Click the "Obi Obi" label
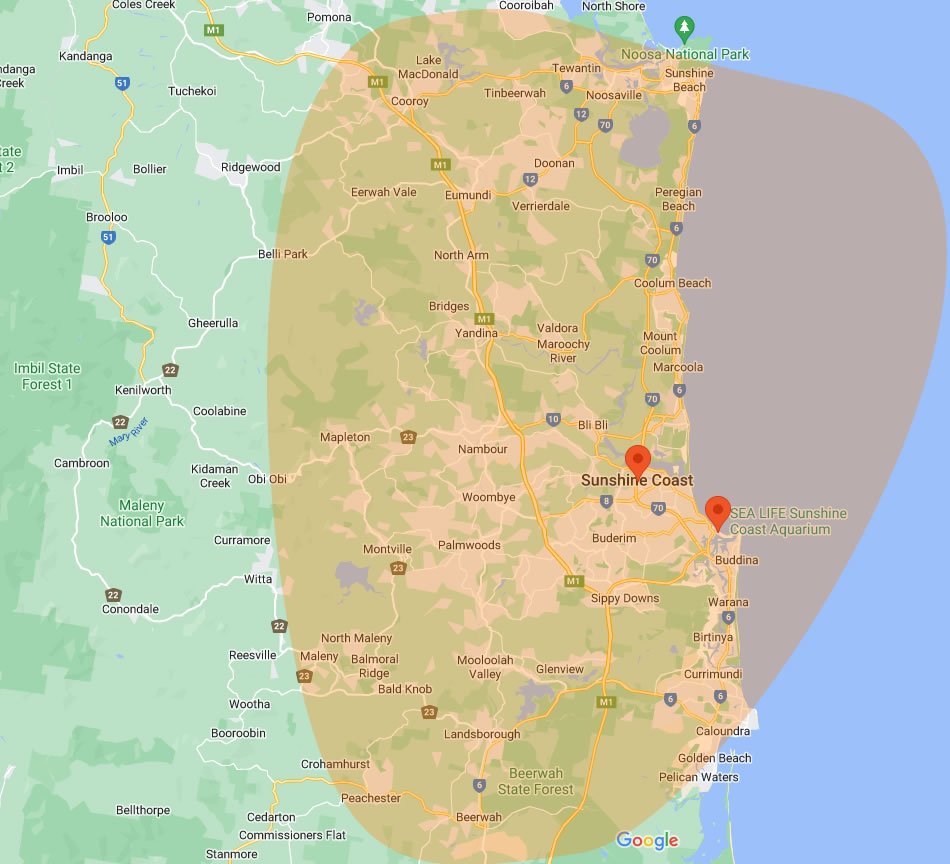 click(267, 479)
